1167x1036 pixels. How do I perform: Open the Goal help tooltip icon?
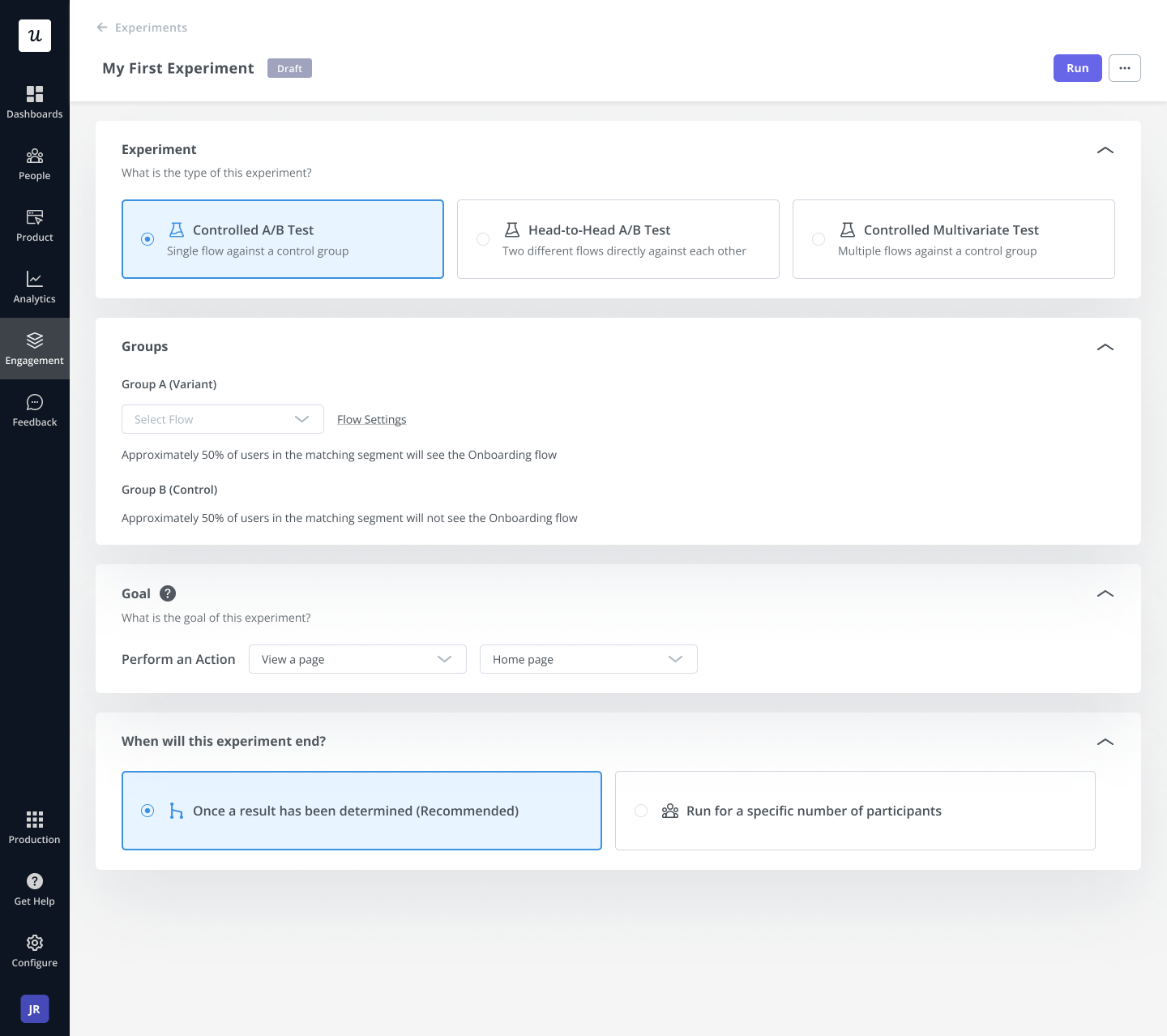168,593
